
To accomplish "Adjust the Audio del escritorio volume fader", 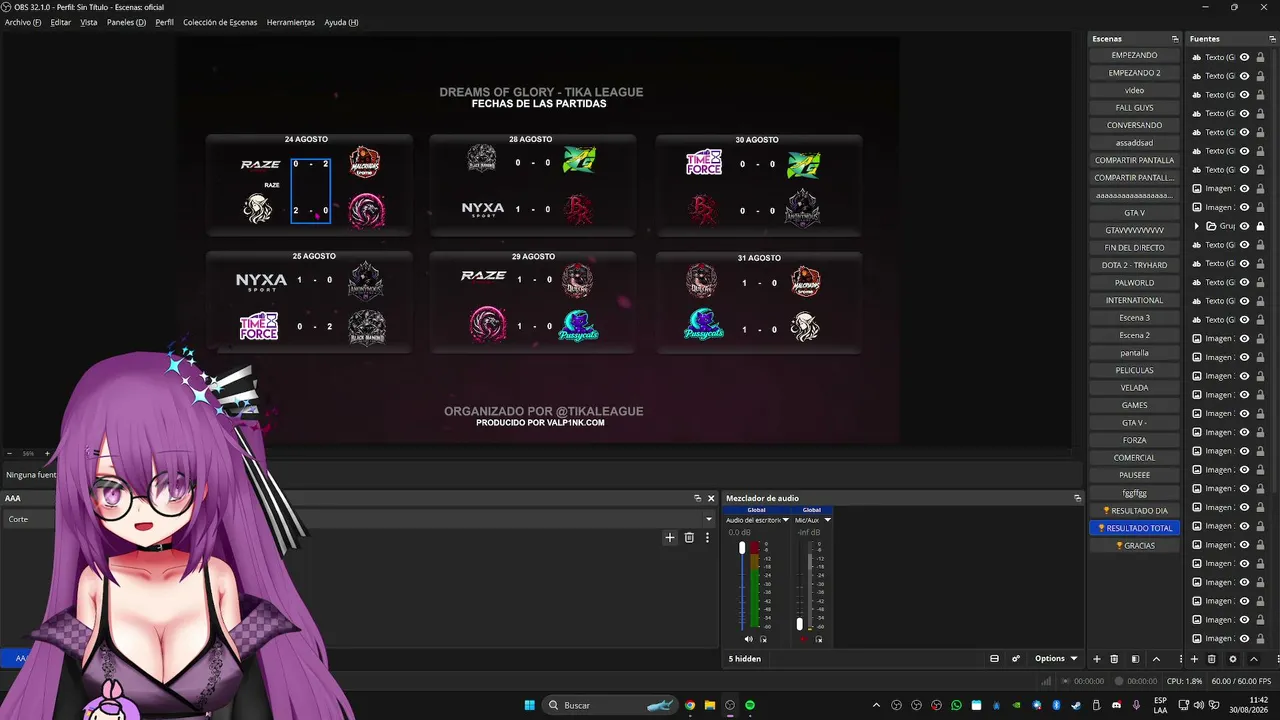I will [x=742, y=548].
